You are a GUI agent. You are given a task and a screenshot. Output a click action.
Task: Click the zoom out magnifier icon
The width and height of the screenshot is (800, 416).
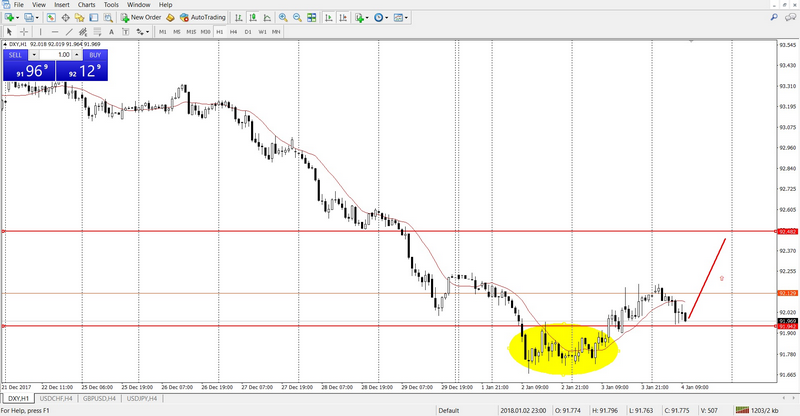tap(298, 18)
